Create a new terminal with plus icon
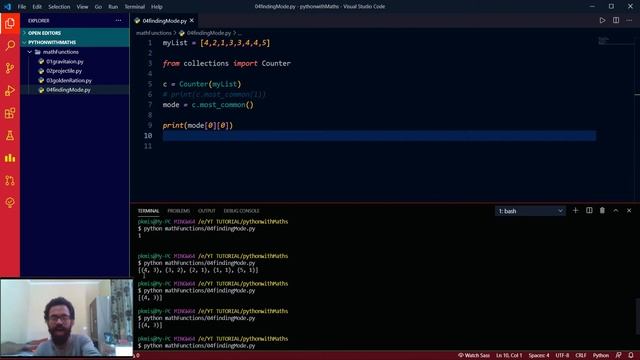Viewport: 640px width, 360px height. 576,211
